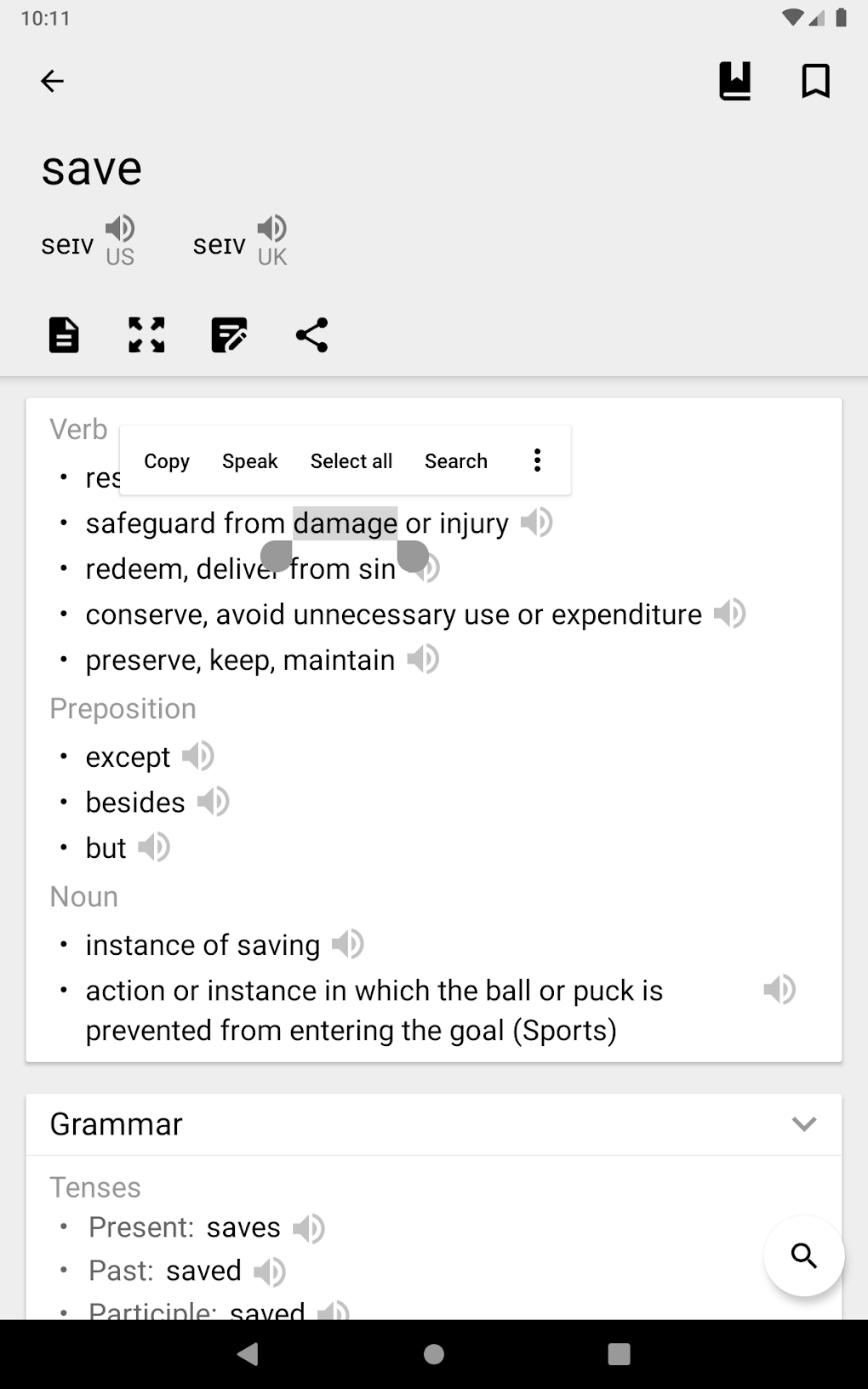Tap Search in the selection menu
Screen dimensions: 868x1389
[x=456, y=461]
